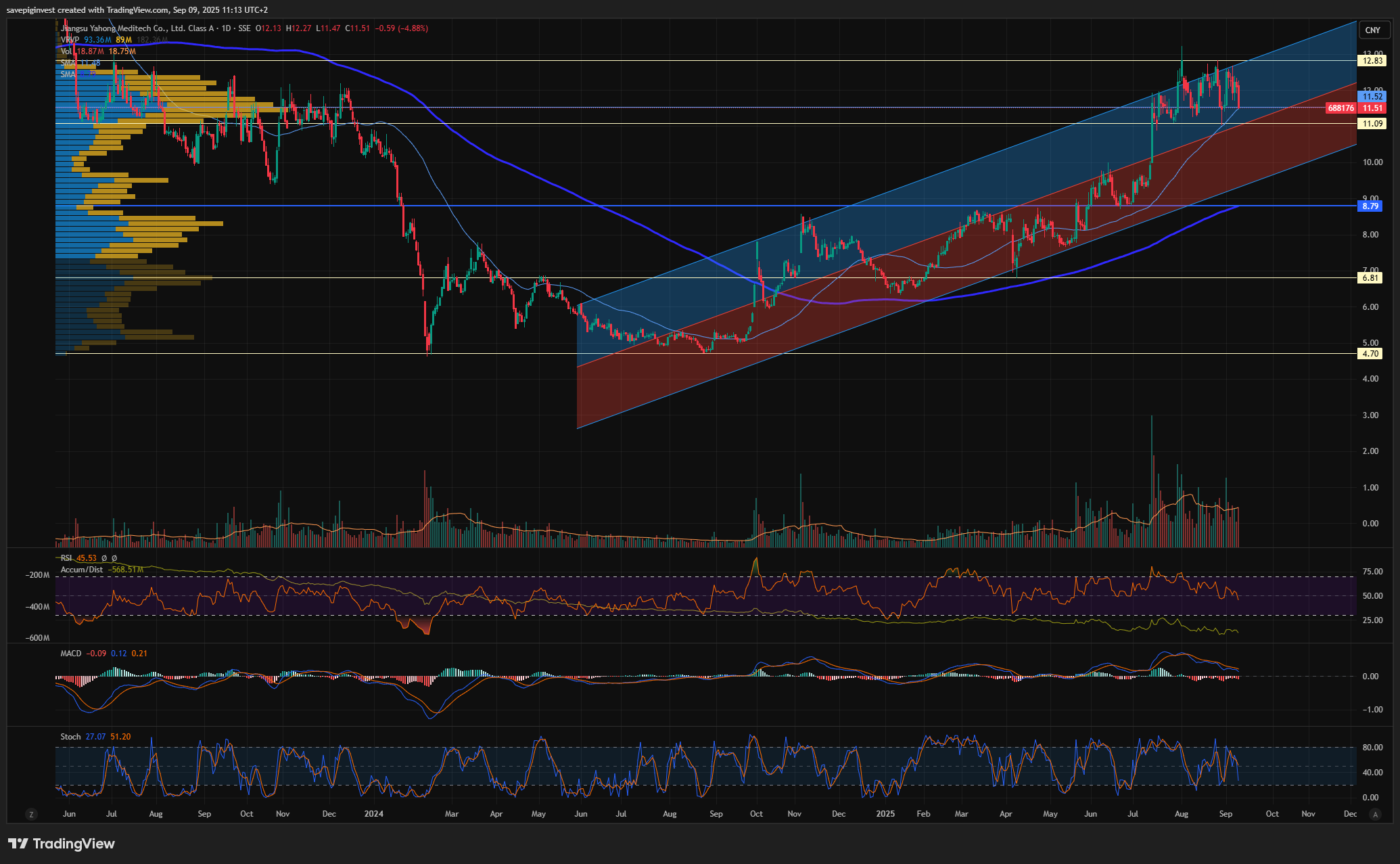The width and height of the screenshot is (1400, 864).
Task: Click the timezone Z icon
Action: coord(30,815)
